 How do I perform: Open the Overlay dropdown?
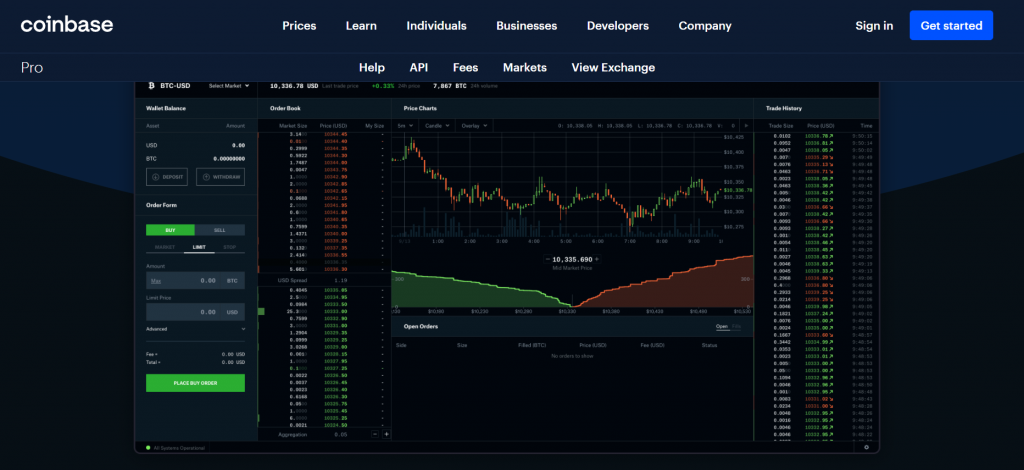[473, 125]
